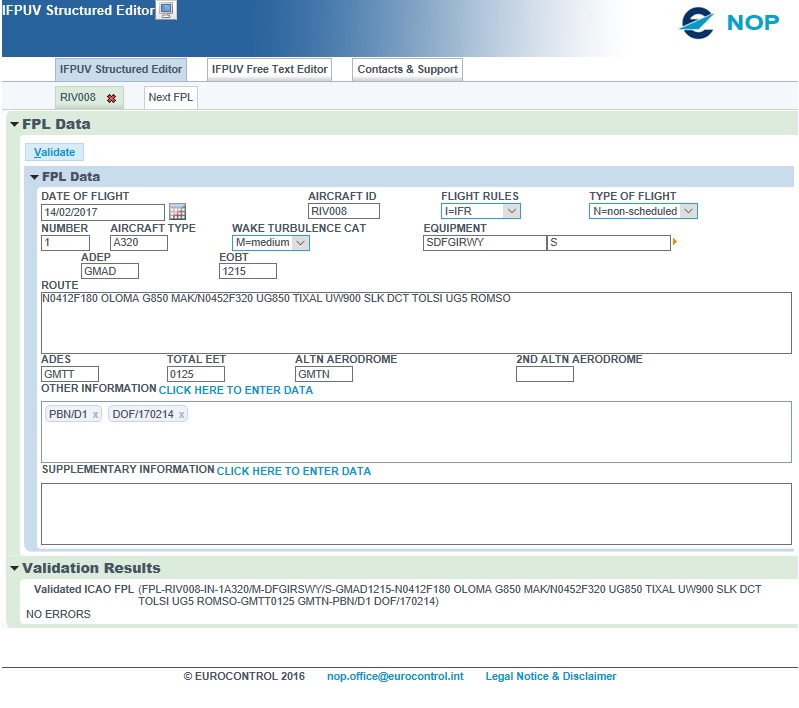Screen dimensions: 799x708
Task: Click the orange arrow beside equipment fields
Action: tap(675, 242)
